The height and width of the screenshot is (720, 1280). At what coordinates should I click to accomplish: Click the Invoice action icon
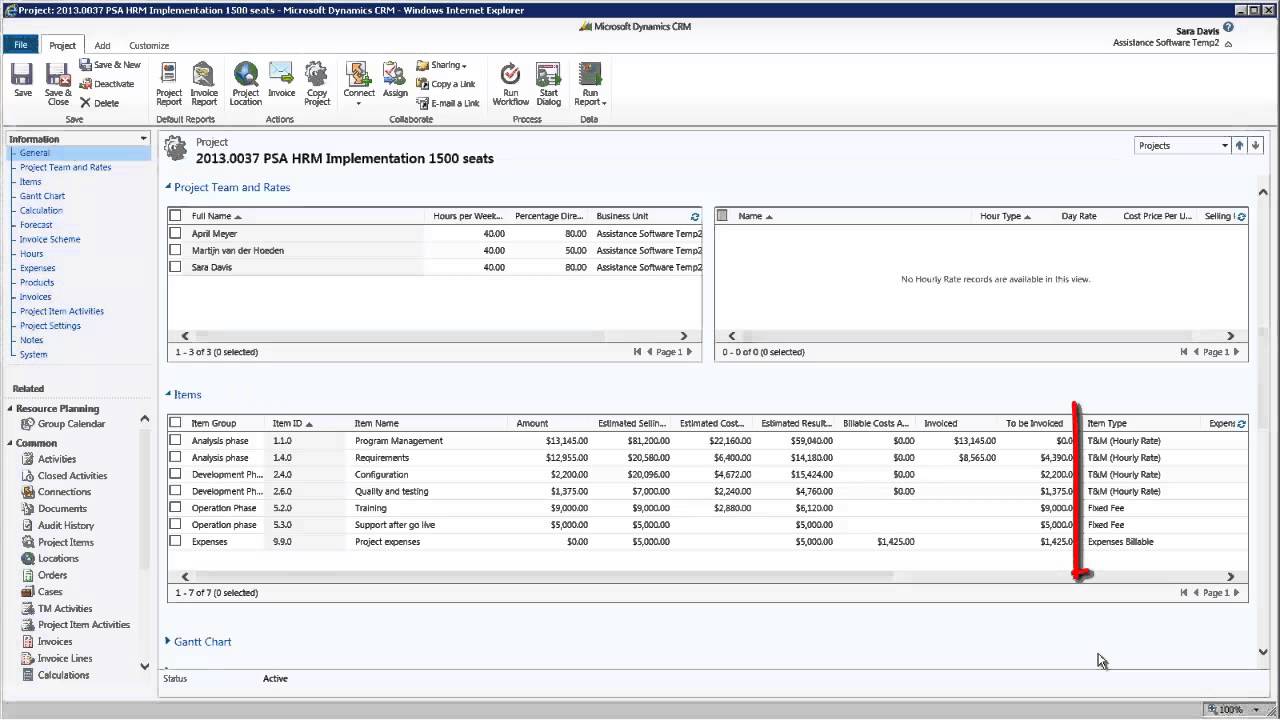(x=281, y=80)
